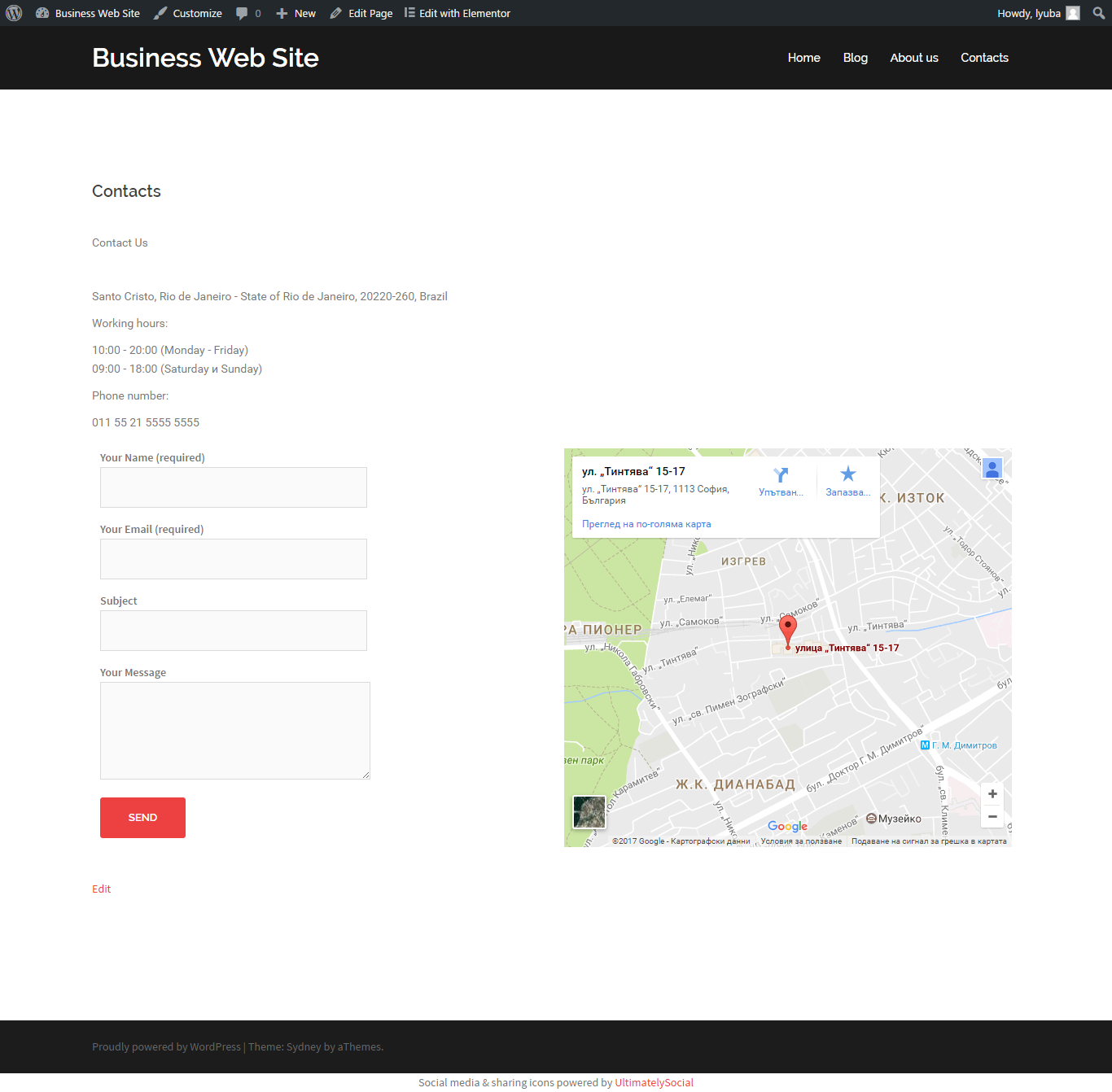
Task: Click the metro icon at Г. М. Димитров station
Action: click(x=925, y=745)
